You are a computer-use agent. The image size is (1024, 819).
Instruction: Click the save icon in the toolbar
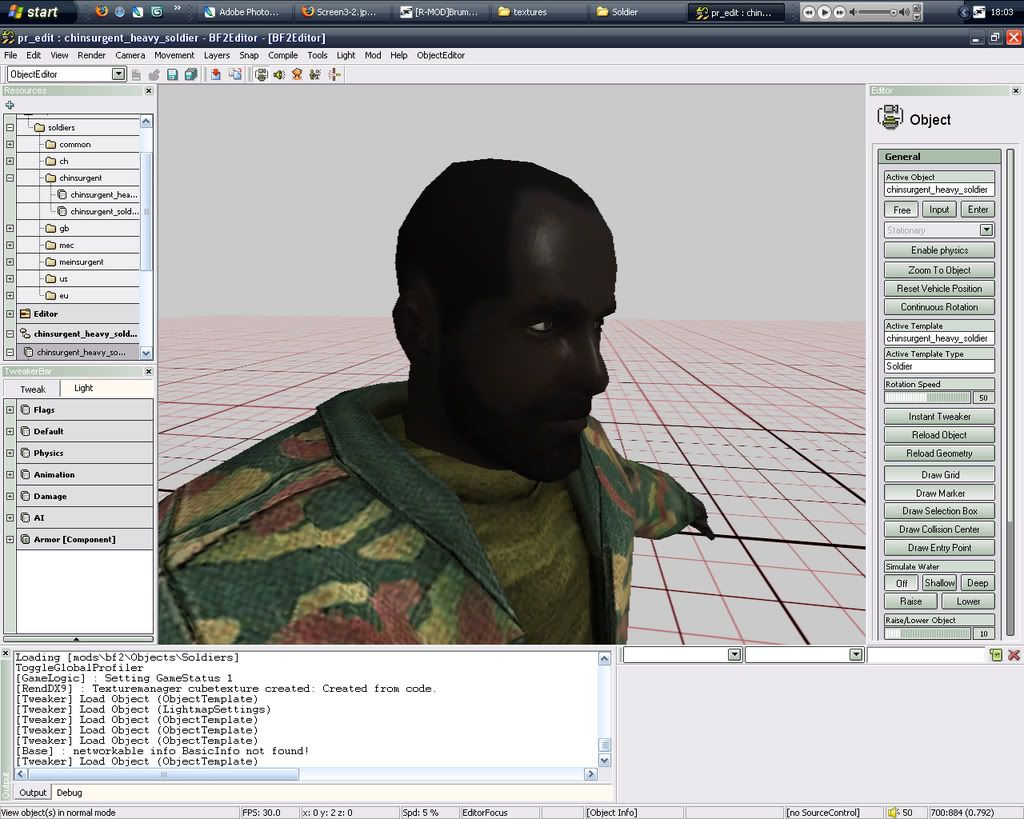click(x=172, y=75)
